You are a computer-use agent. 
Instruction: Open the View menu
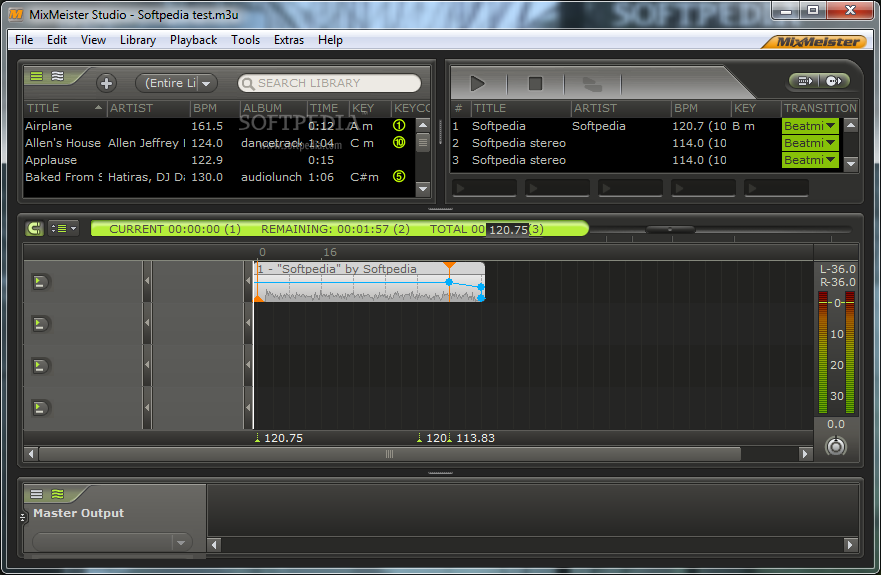(93, 40)
